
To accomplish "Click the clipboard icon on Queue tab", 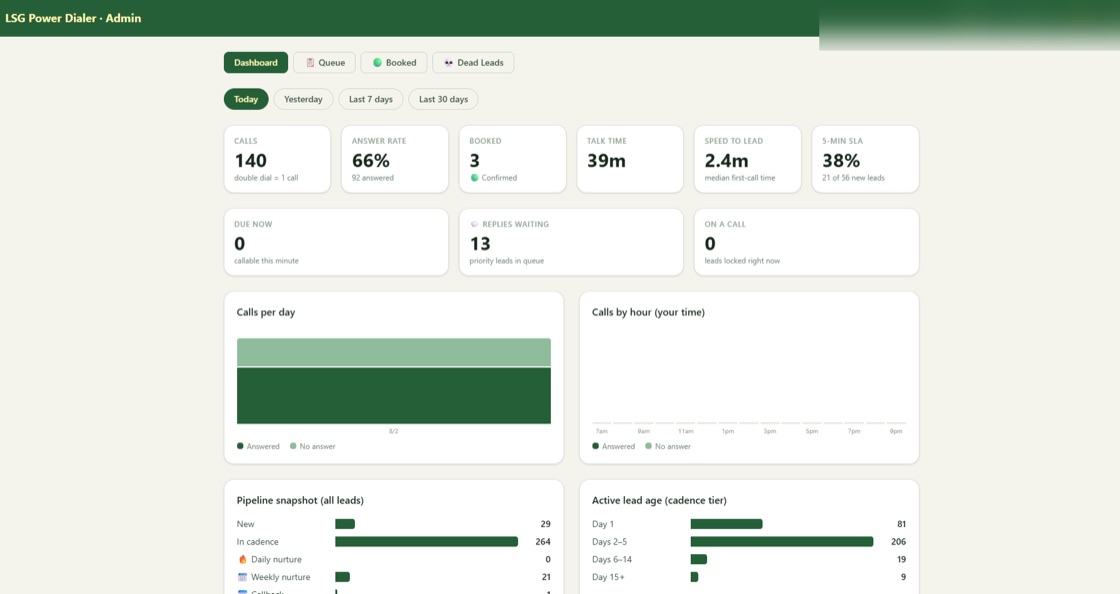I will [310, 63].
